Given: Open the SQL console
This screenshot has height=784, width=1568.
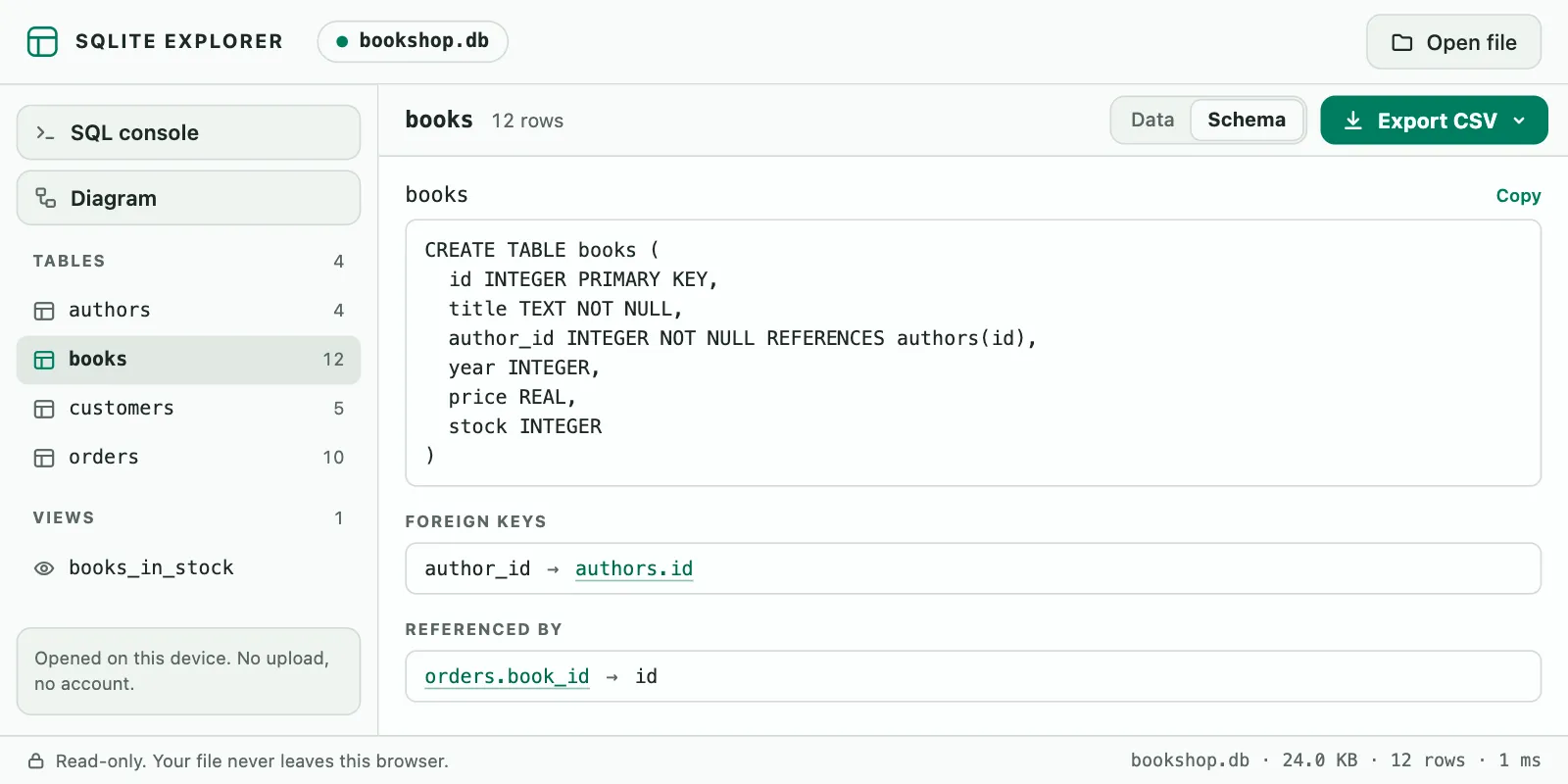Looking at the screenshot, I should (188, 132).
